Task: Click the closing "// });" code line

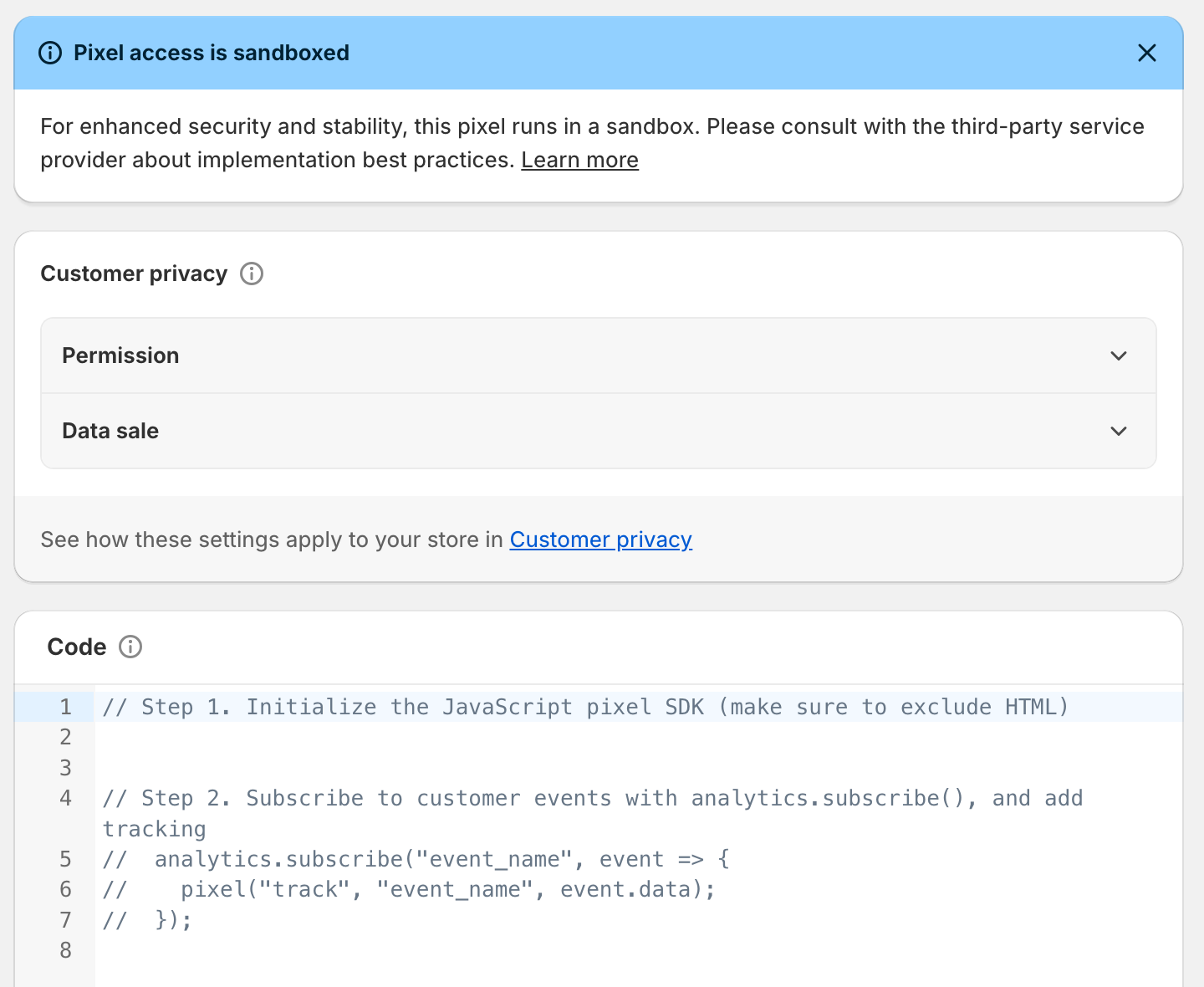Action: click(147, 920)
